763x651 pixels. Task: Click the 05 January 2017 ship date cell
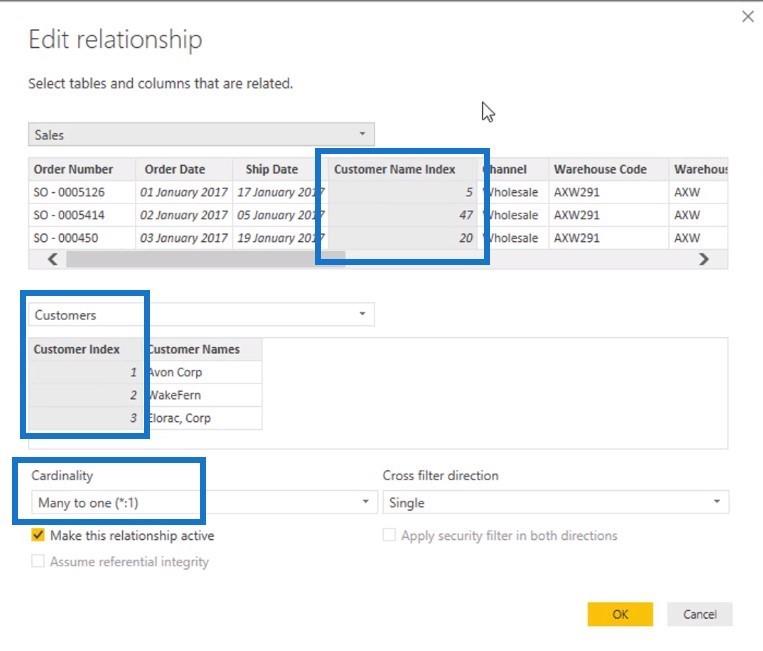click(279, 215)
